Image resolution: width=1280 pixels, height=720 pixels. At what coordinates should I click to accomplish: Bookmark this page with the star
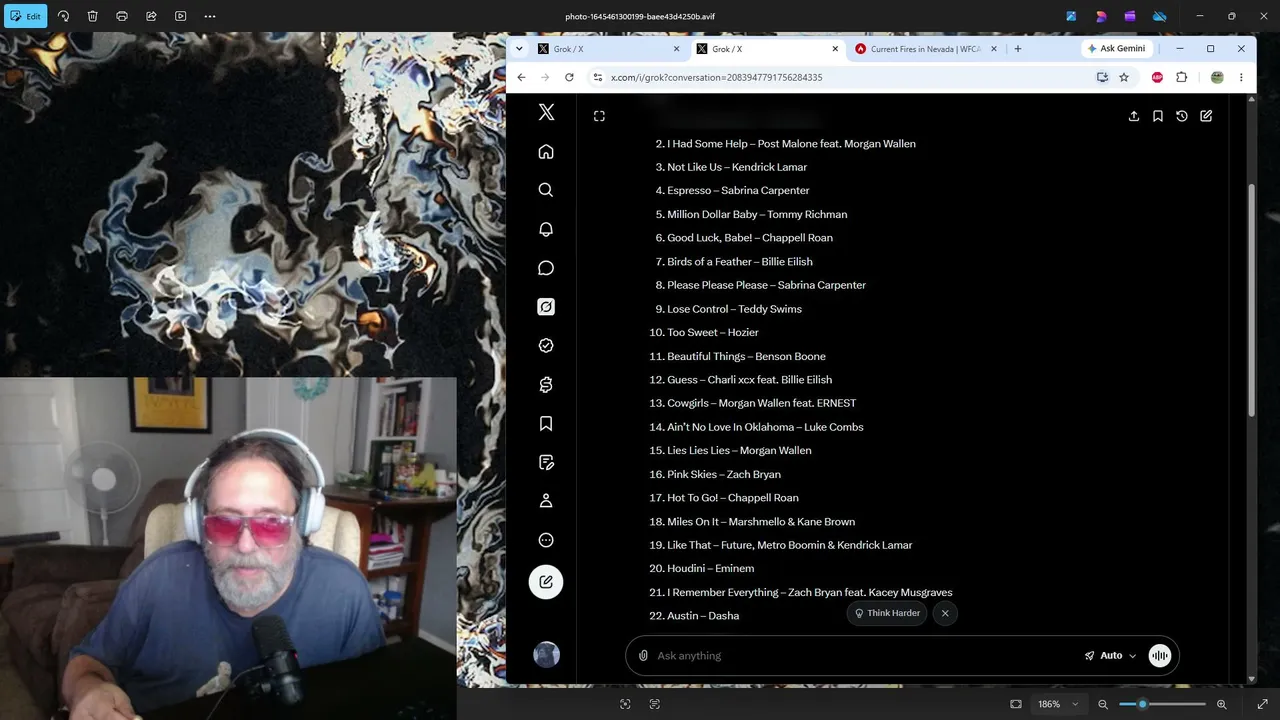pyautogui.click(x=1124, y=77)
